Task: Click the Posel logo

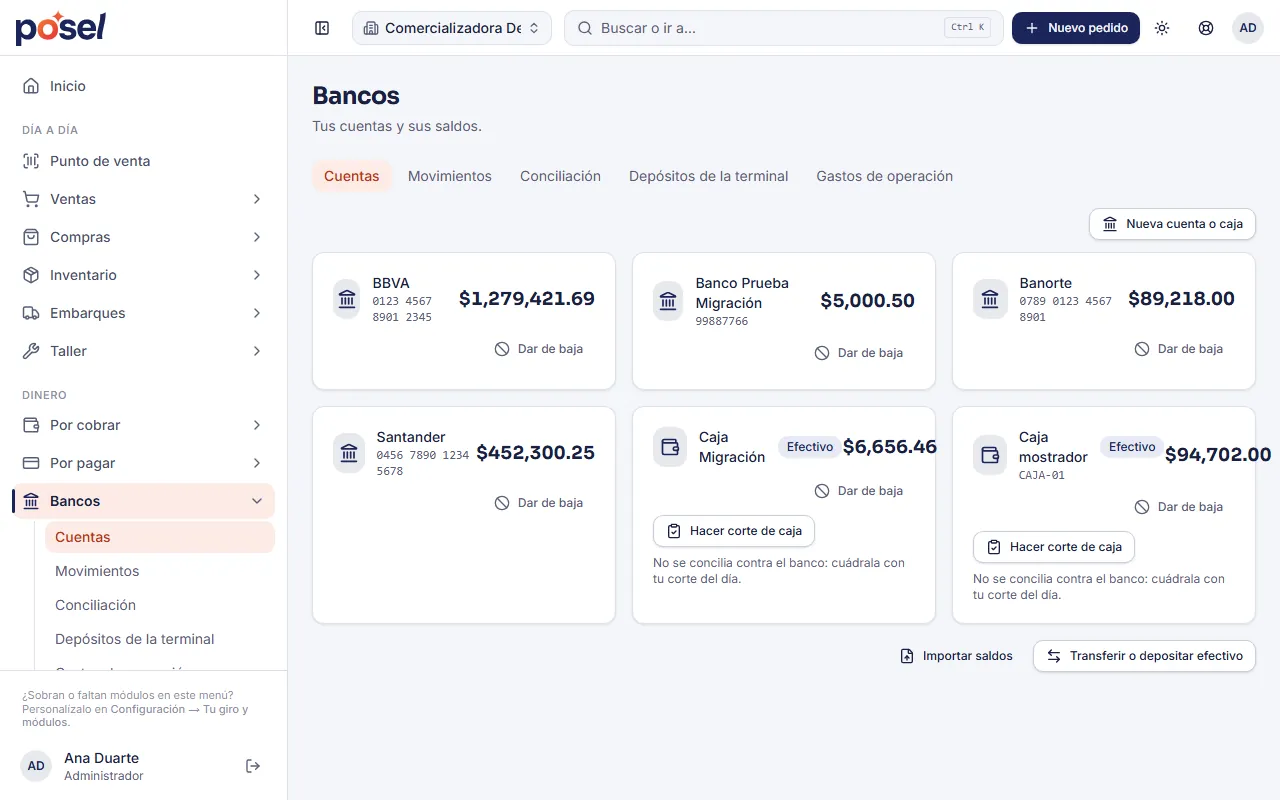Action: 60,28
